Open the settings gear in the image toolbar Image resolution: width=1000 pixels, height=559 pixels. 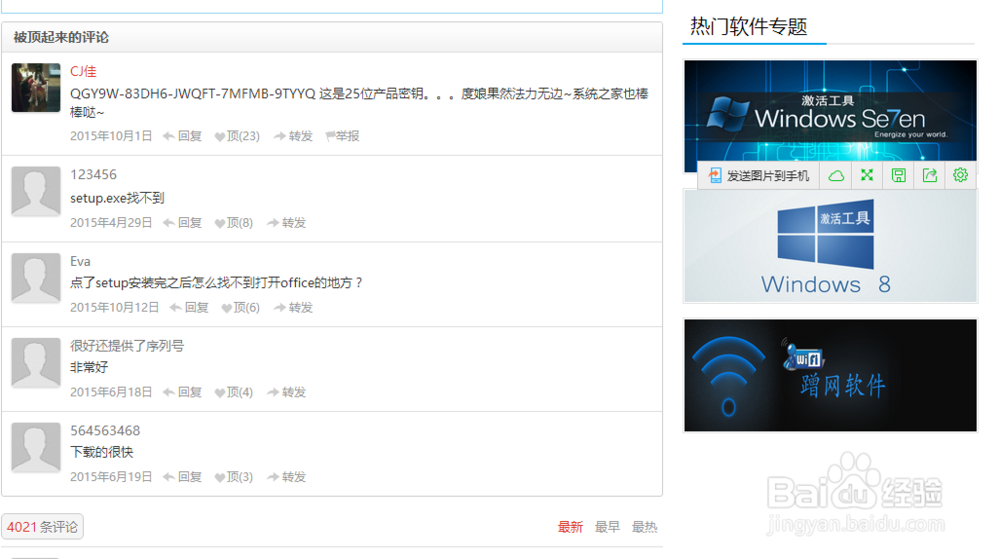[960, 175]
